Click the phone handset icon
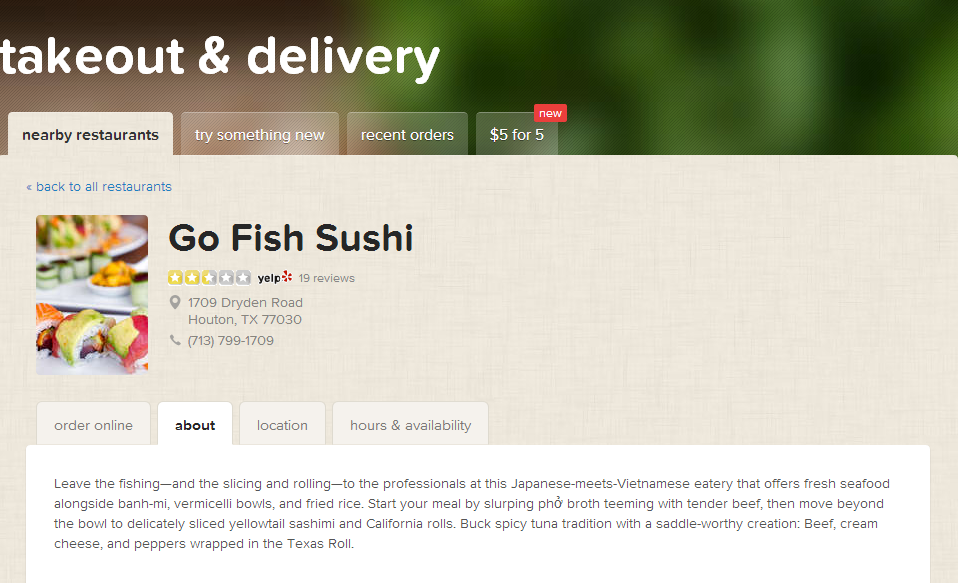The height and width of the screenshot is (583, 958). click(175, 340)
